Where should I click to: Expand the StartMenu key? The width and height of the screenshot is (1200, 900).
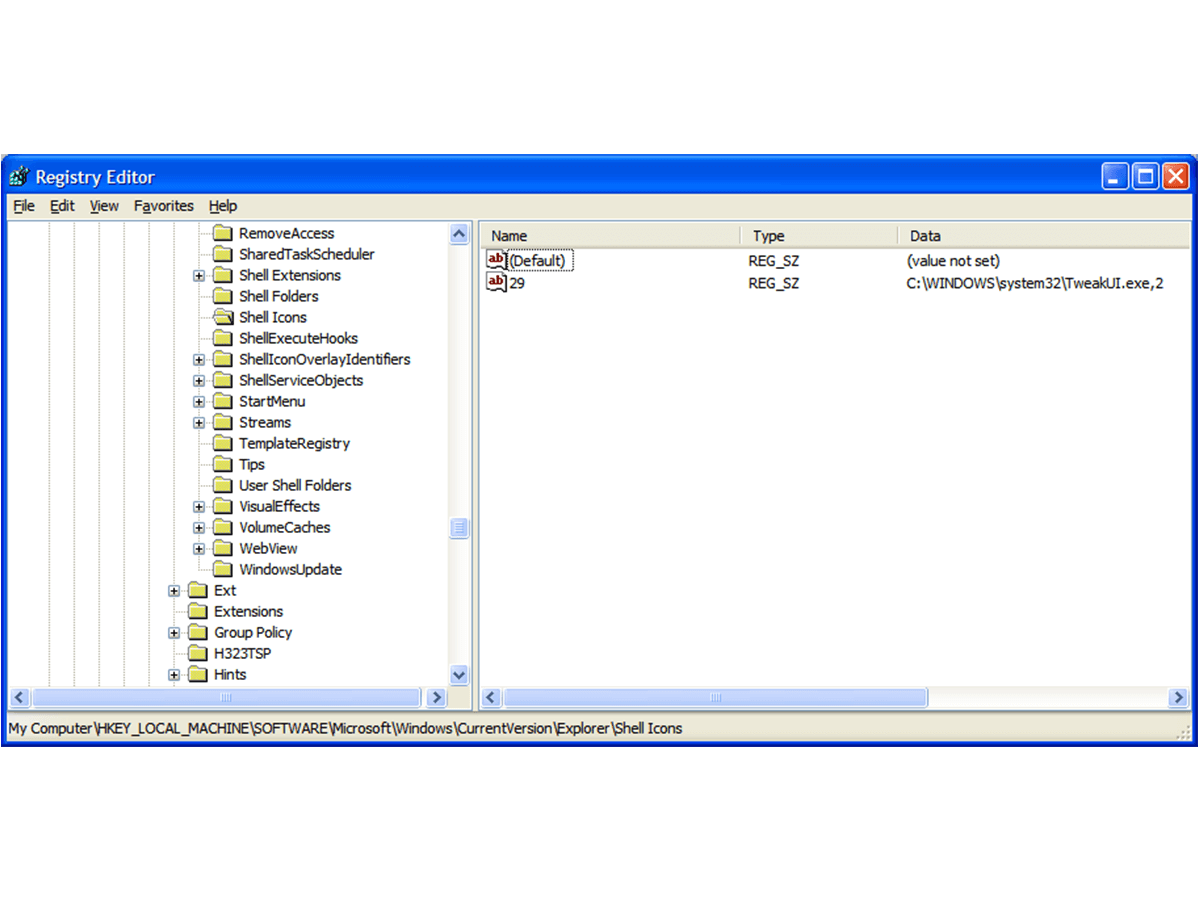click(198, 401)
